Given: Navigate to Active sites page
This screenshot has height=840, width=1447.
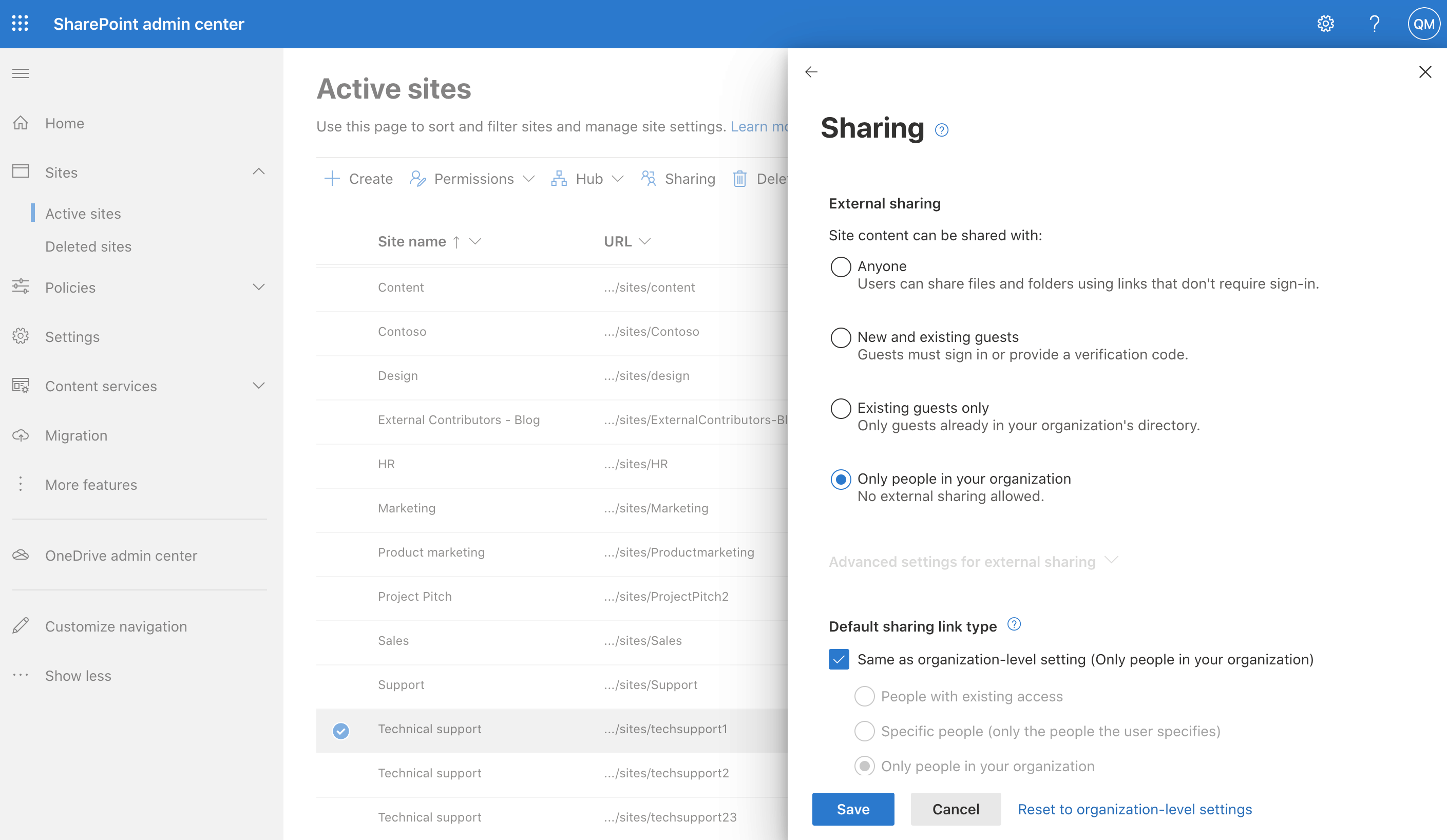Looking at the screenshot, I should point(82,212).
